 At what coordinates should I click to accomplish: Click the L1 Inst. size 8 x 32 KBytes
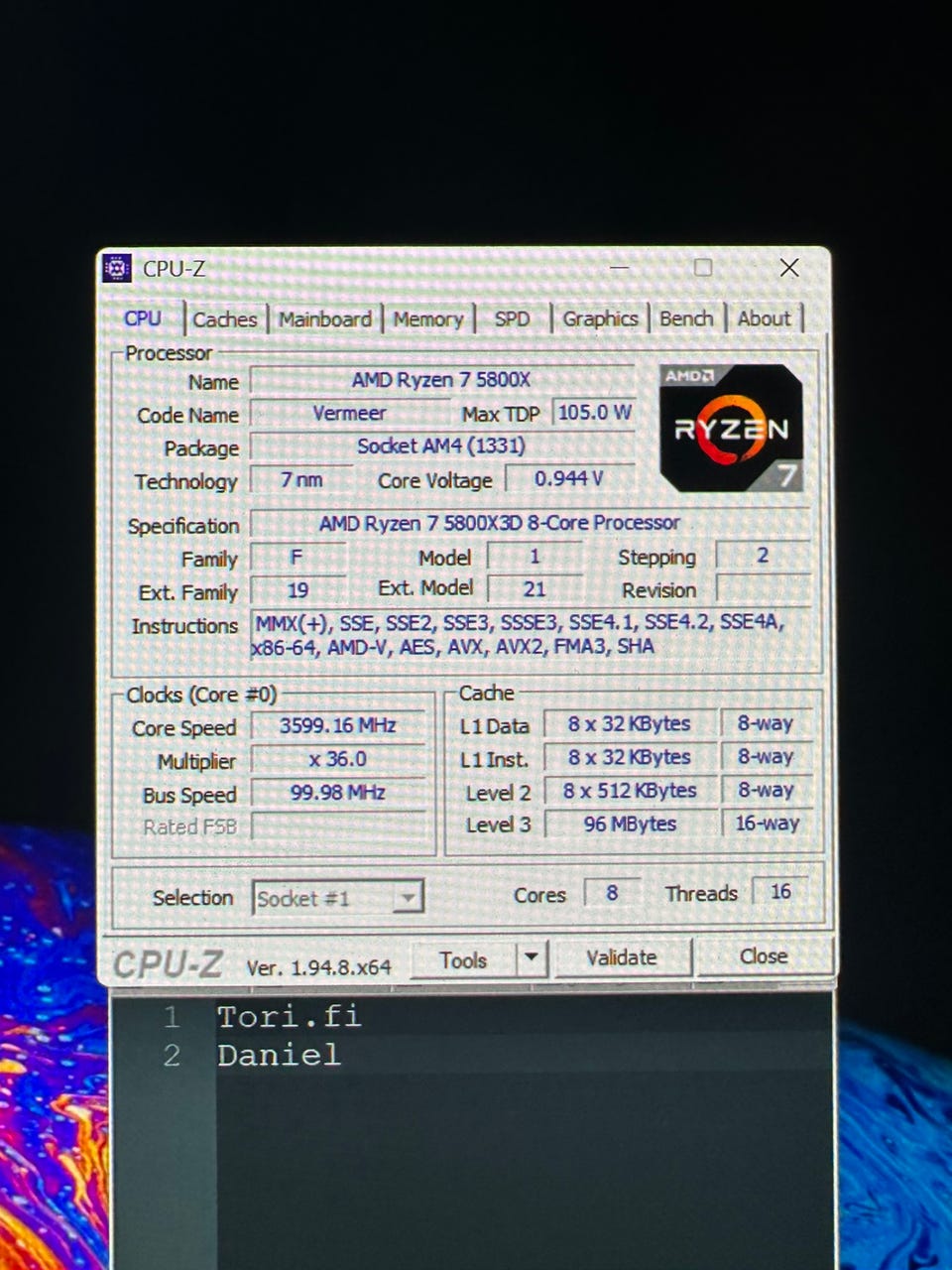(630, 757)
